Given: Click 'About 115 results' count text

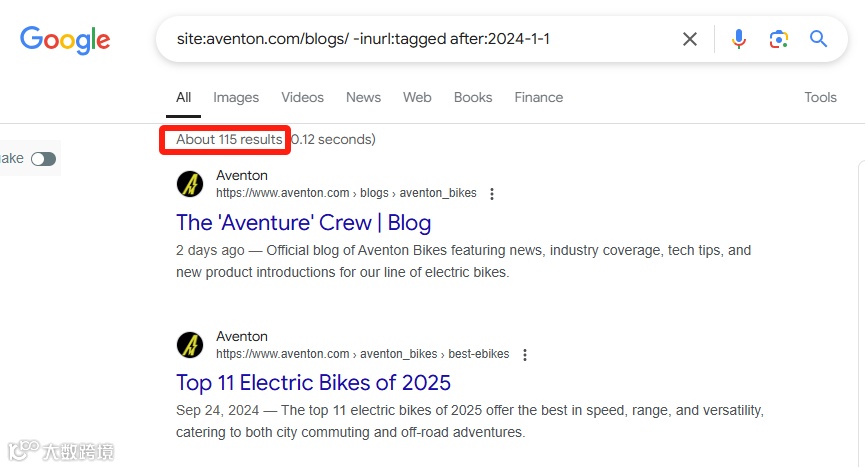Looking at the screenshot, I should (229, 140).
